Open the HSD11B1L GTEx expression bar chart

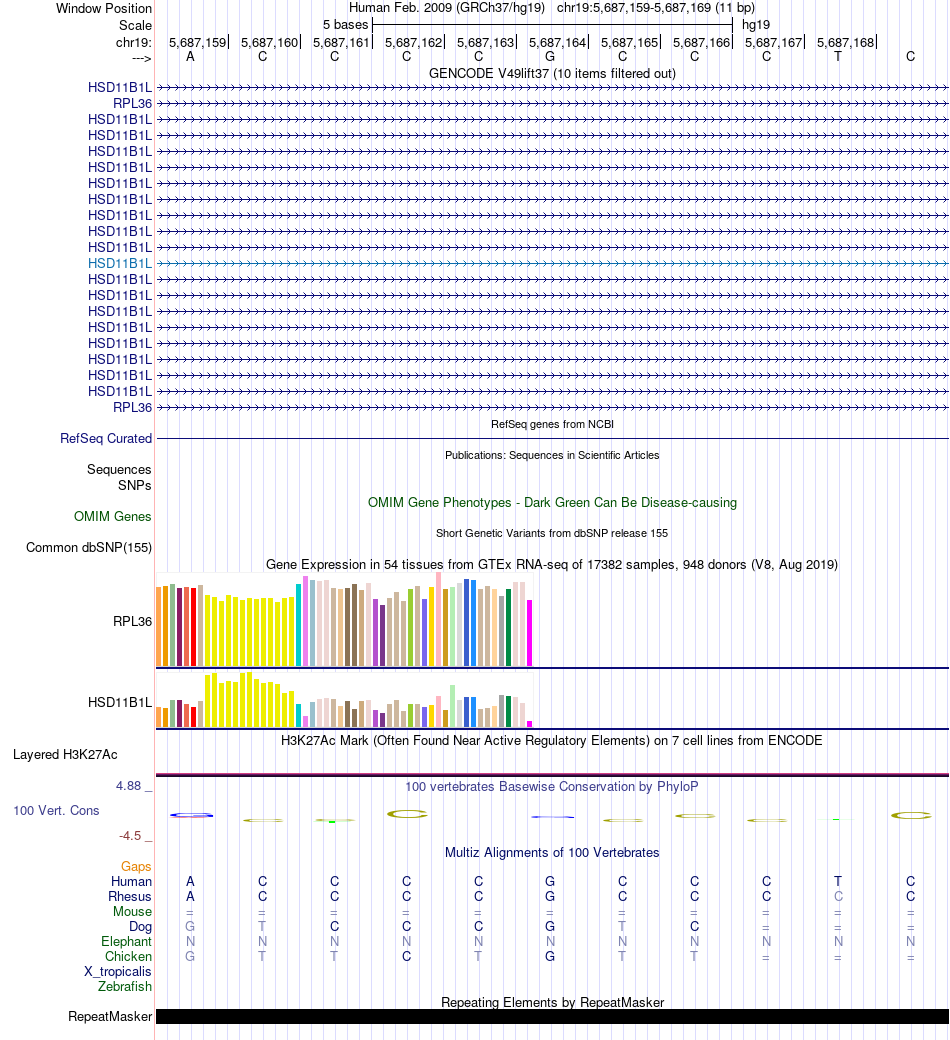[344, 700]
